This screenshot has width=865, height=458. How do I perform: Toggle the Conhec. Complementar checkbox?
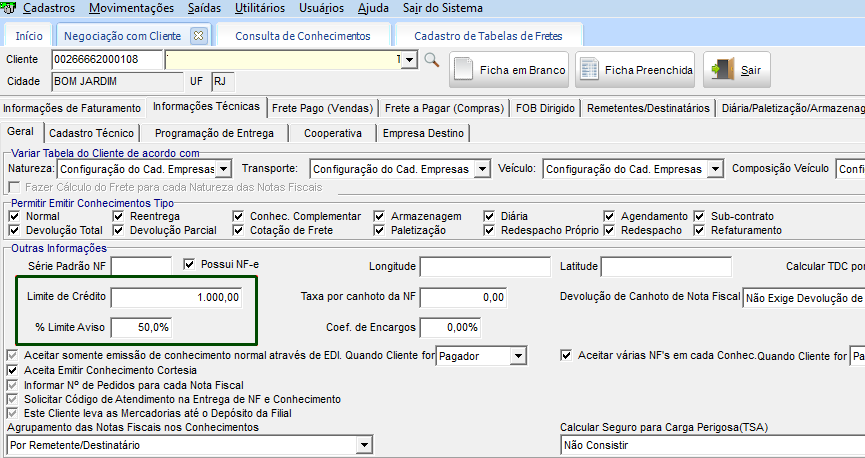point(238,216)
